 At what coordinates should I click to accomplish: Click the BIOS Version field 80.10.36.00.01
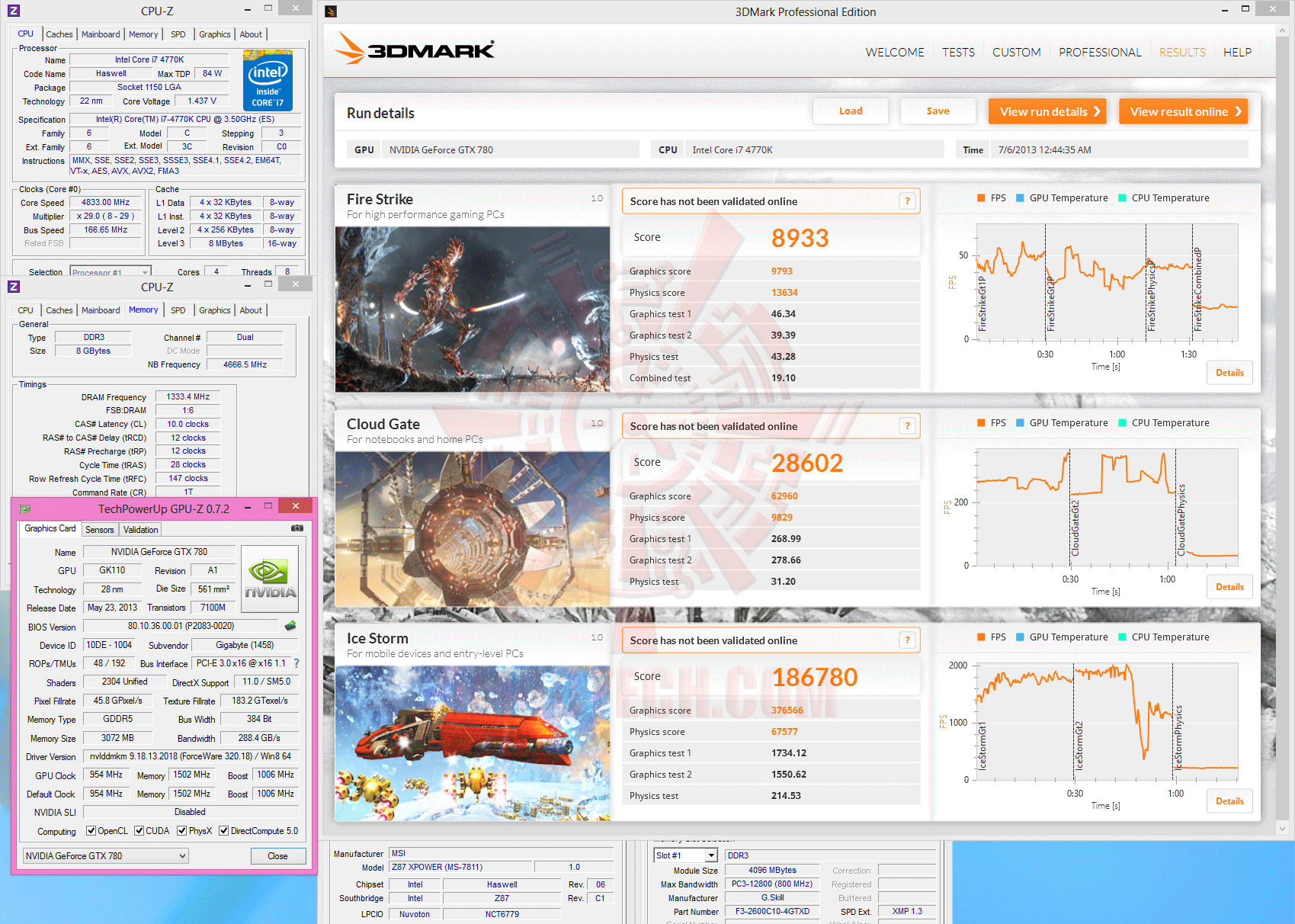(x=181, y=626)
